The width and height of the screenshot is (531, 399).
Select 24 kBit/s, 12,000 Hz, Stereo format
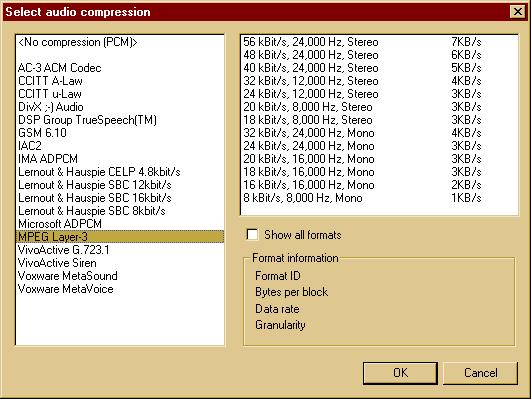(379, 94)
